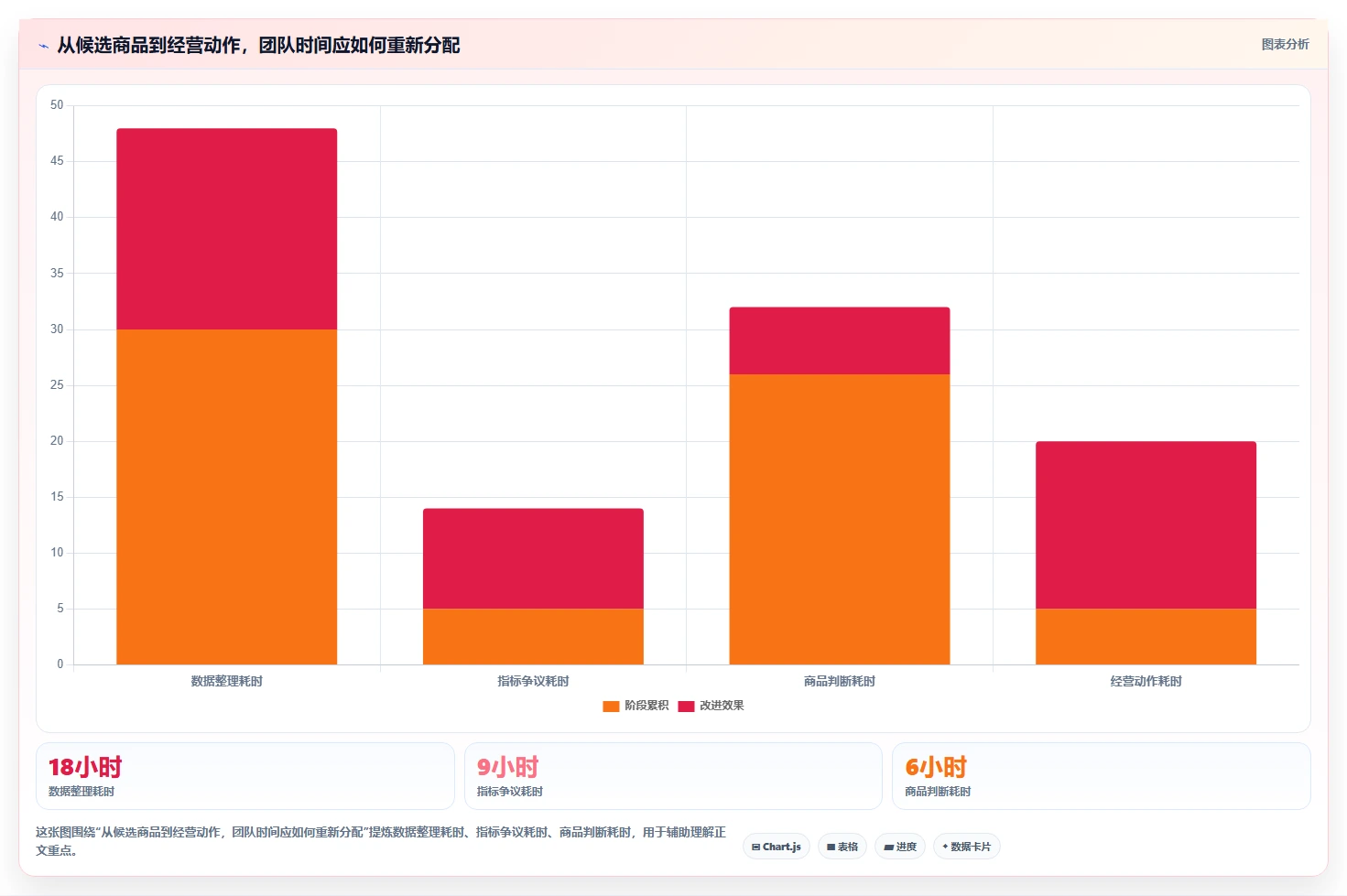Click the orange segment of 数据整理耗时 bar
This screenshot has width=1347, height=896.
pyautogui.click(x=226, y=497)
